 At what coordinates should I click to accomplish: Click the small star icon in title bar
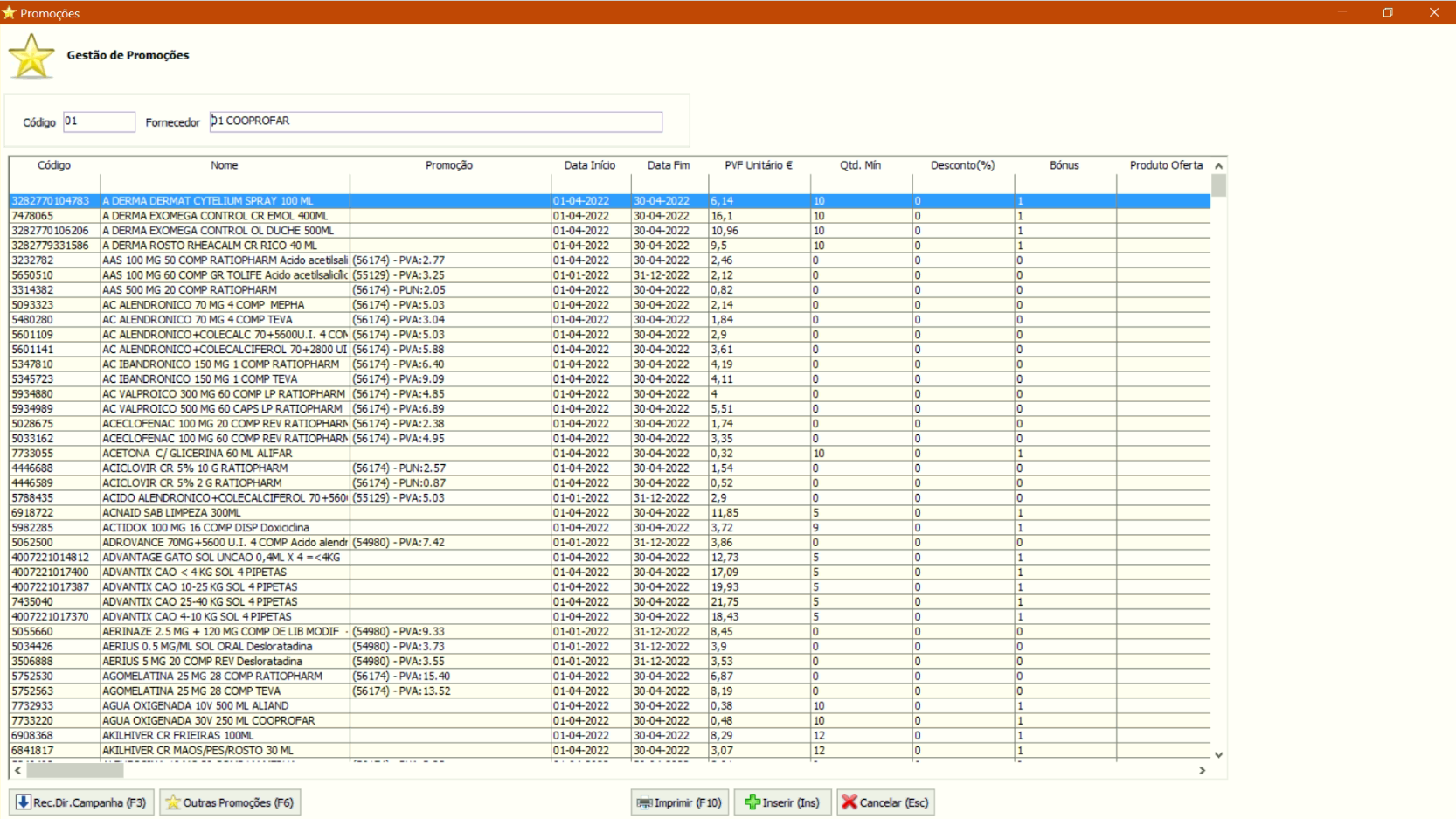[10, 12]
